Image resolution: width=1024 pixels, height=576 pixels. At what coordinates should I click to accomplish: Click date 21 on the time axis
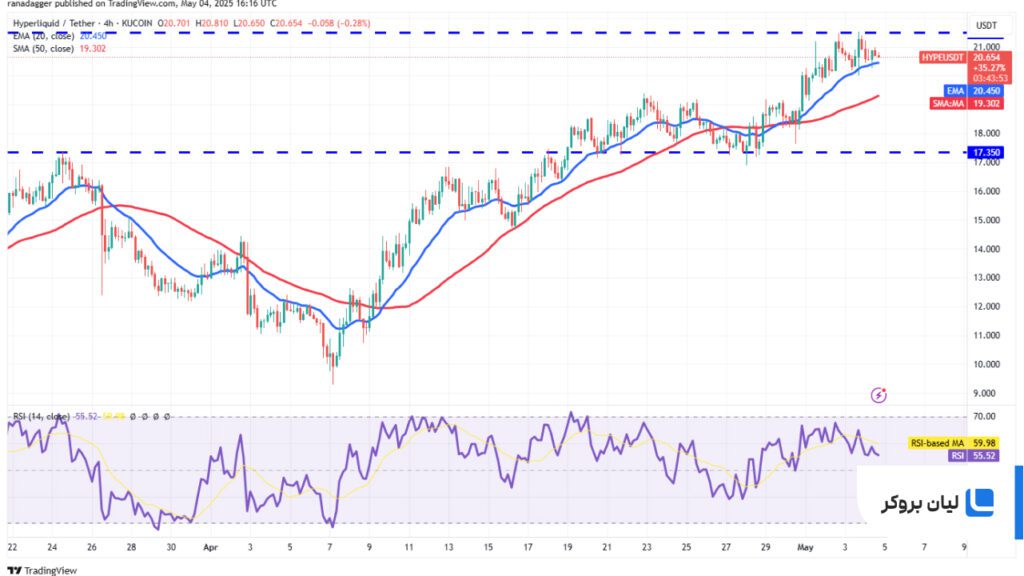click(607, 547)
